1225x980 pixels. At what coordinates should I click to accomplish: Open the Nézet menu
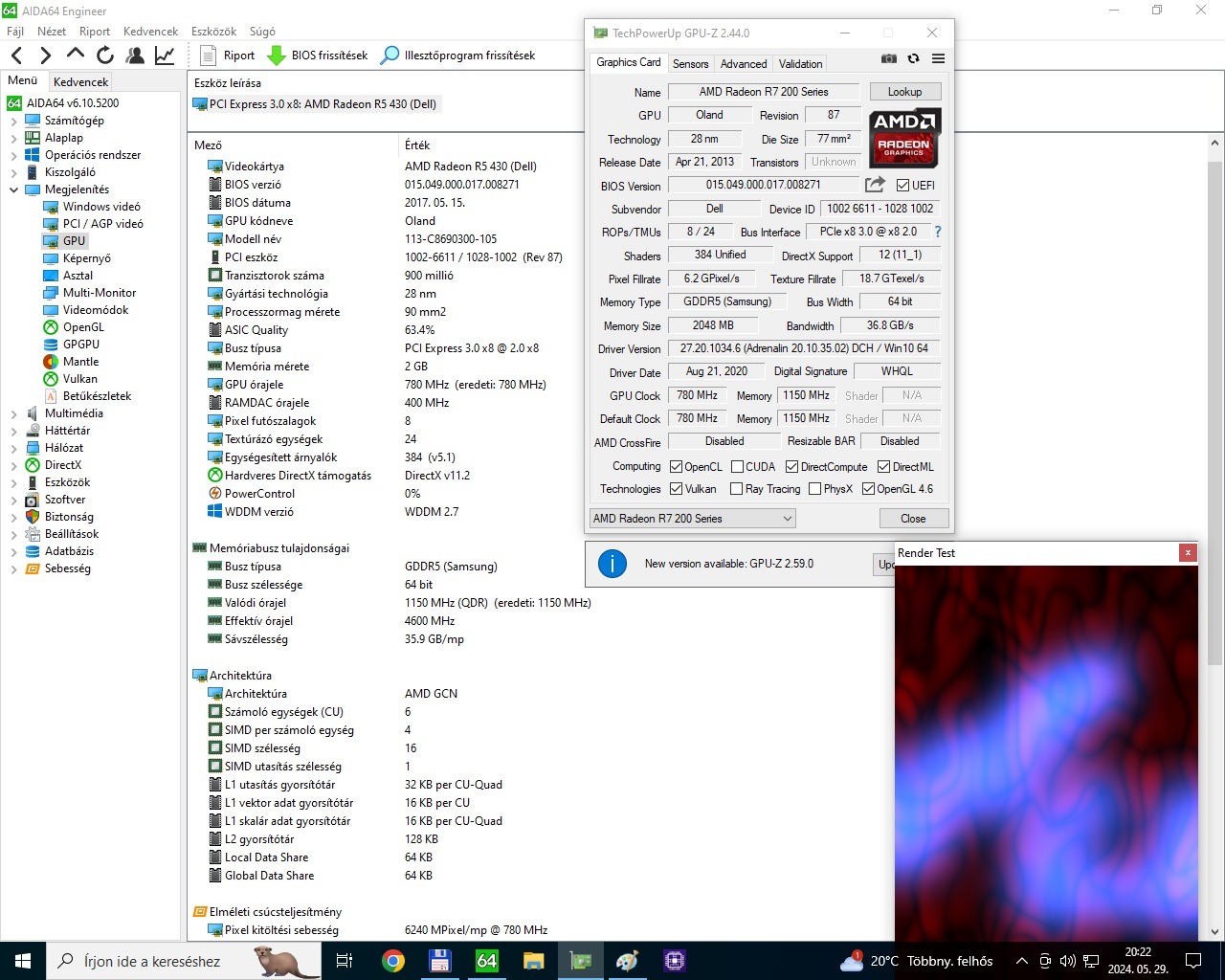point(52,32)
